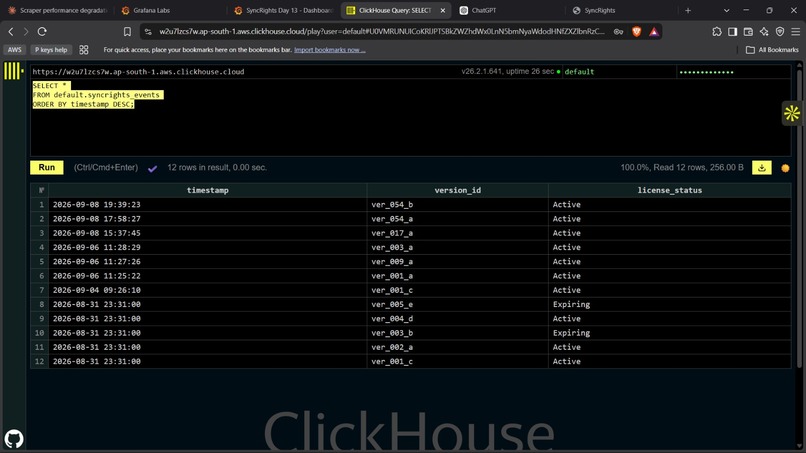Toggle the browser sidebar panel icon
806x453 pixels.
pos(732,32)
